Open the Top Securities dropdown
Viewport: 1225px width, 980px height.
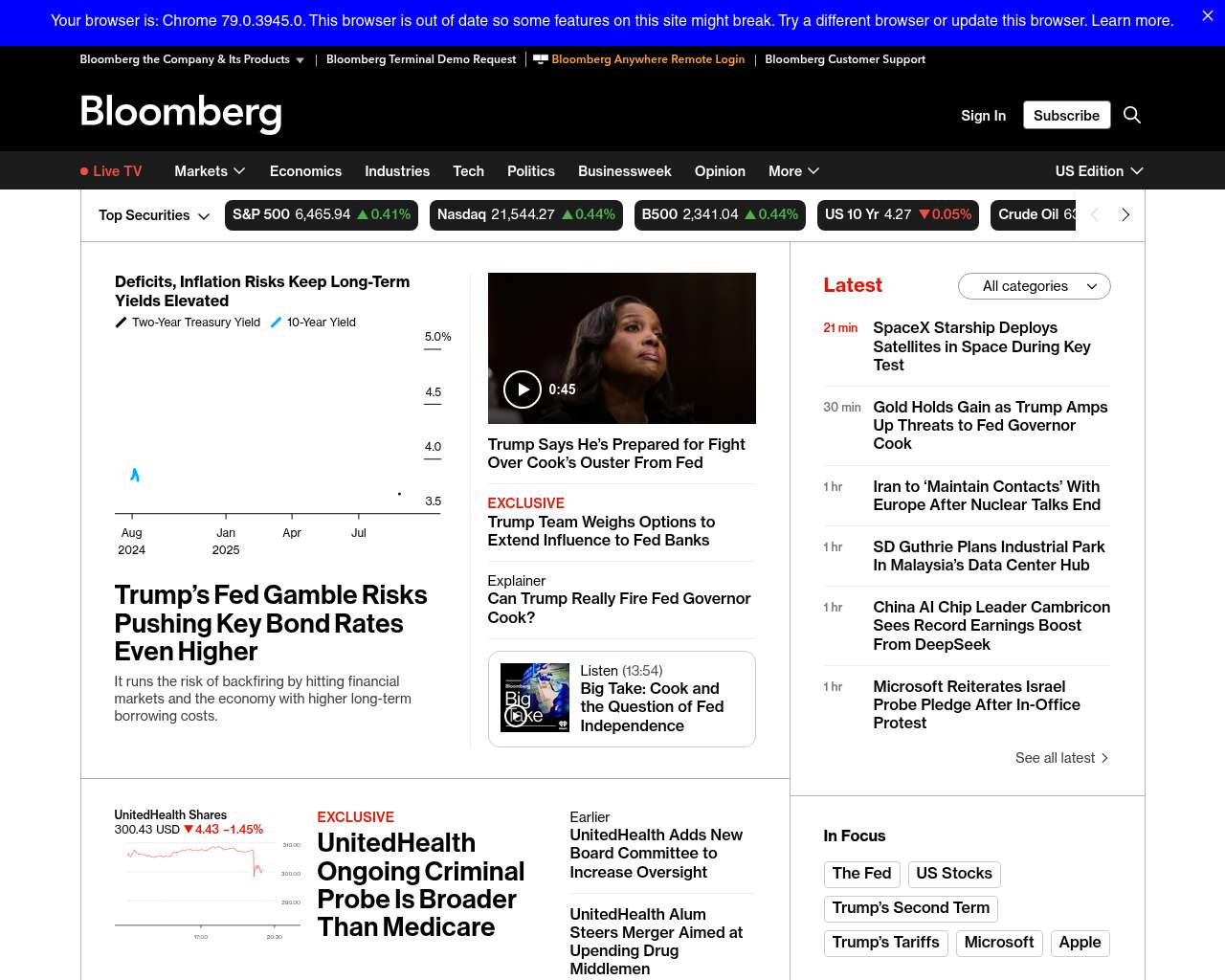154,215
